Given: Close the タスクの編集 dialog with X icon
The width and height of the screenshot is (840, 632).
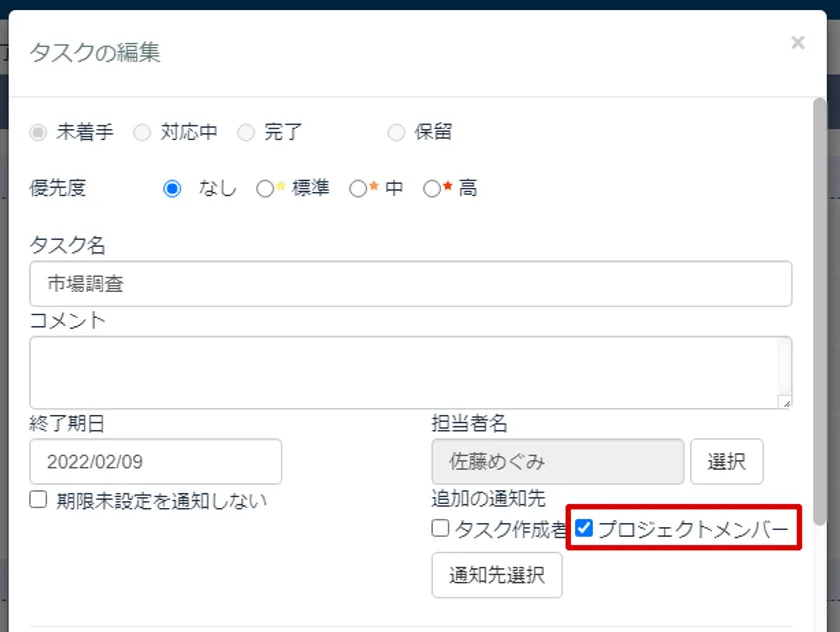Looking at the screenshot, I should [798, 42].
